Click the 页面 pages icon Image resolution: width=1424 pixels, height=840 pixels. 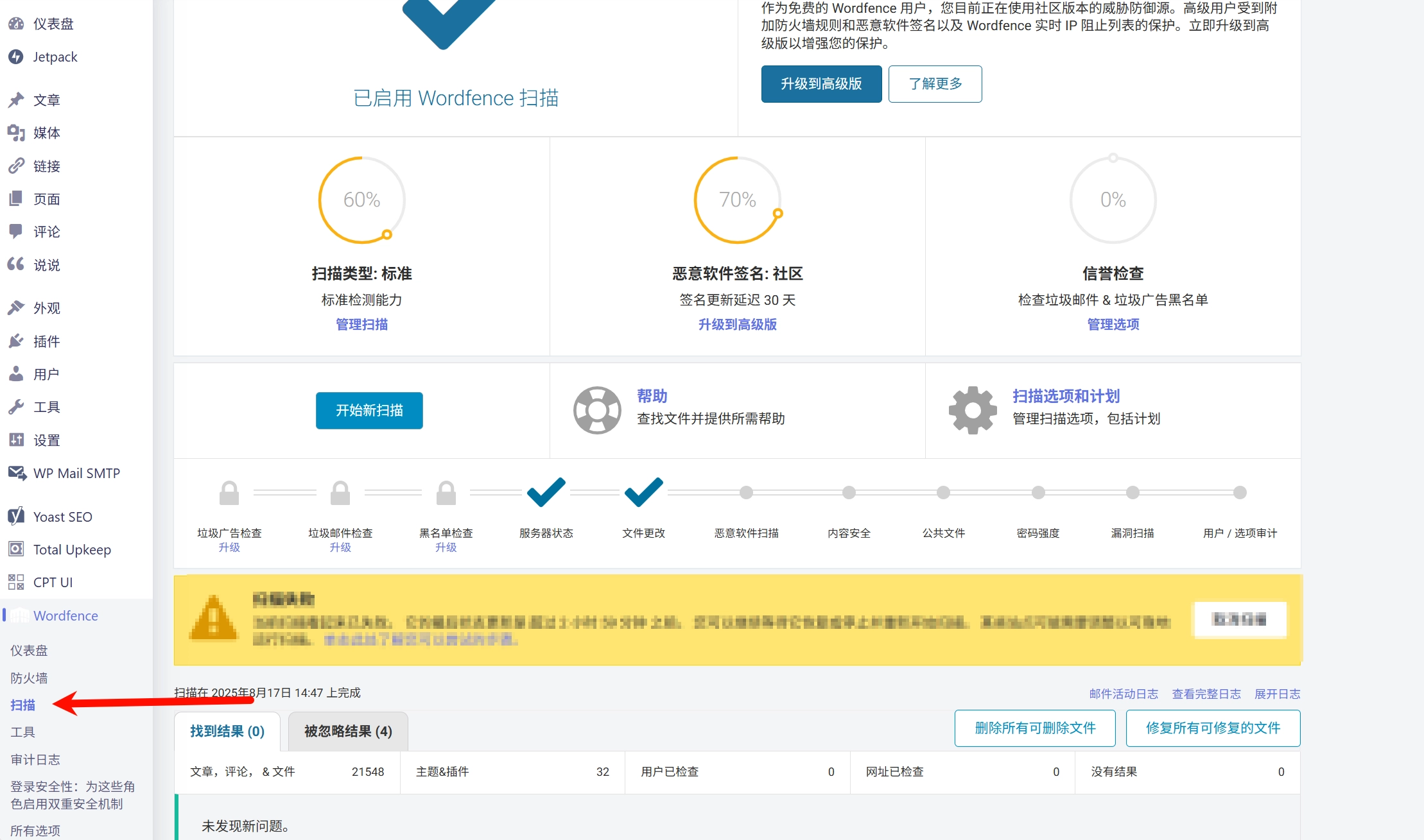[x=16, y=199]
